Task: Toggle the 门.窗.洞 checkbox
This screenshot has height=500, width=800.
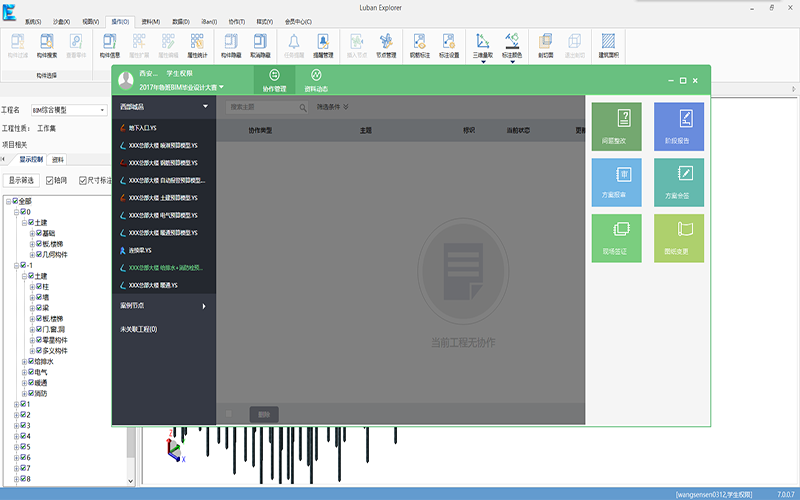Action: click(x=39, y=329)
